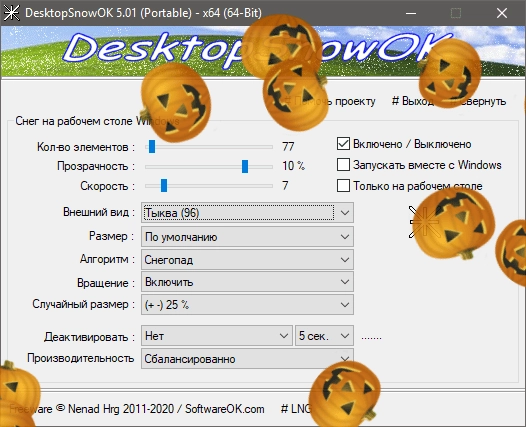This screenshot has width=526, height=427.
Task: Close the DesktopSnowOK window
Action: (502, 13)
